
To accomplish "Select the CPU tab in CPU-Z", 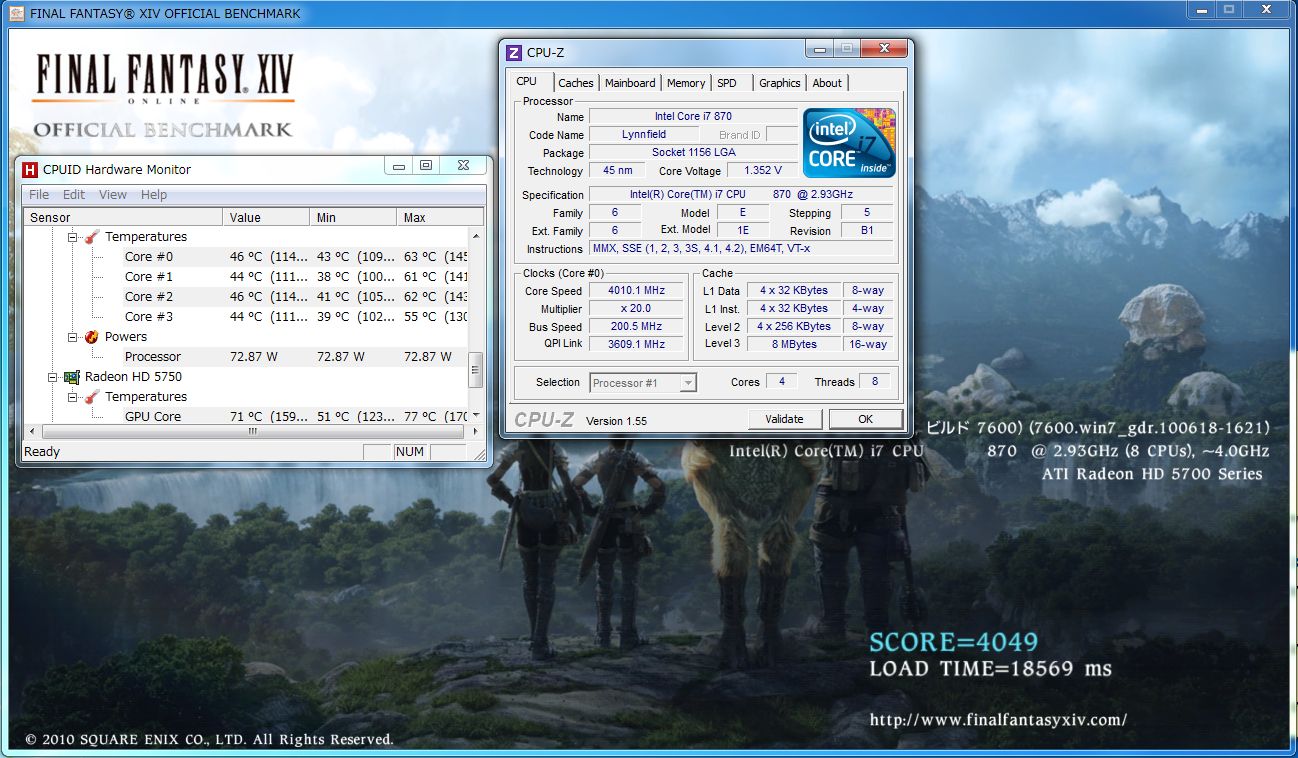I will 527,81.
